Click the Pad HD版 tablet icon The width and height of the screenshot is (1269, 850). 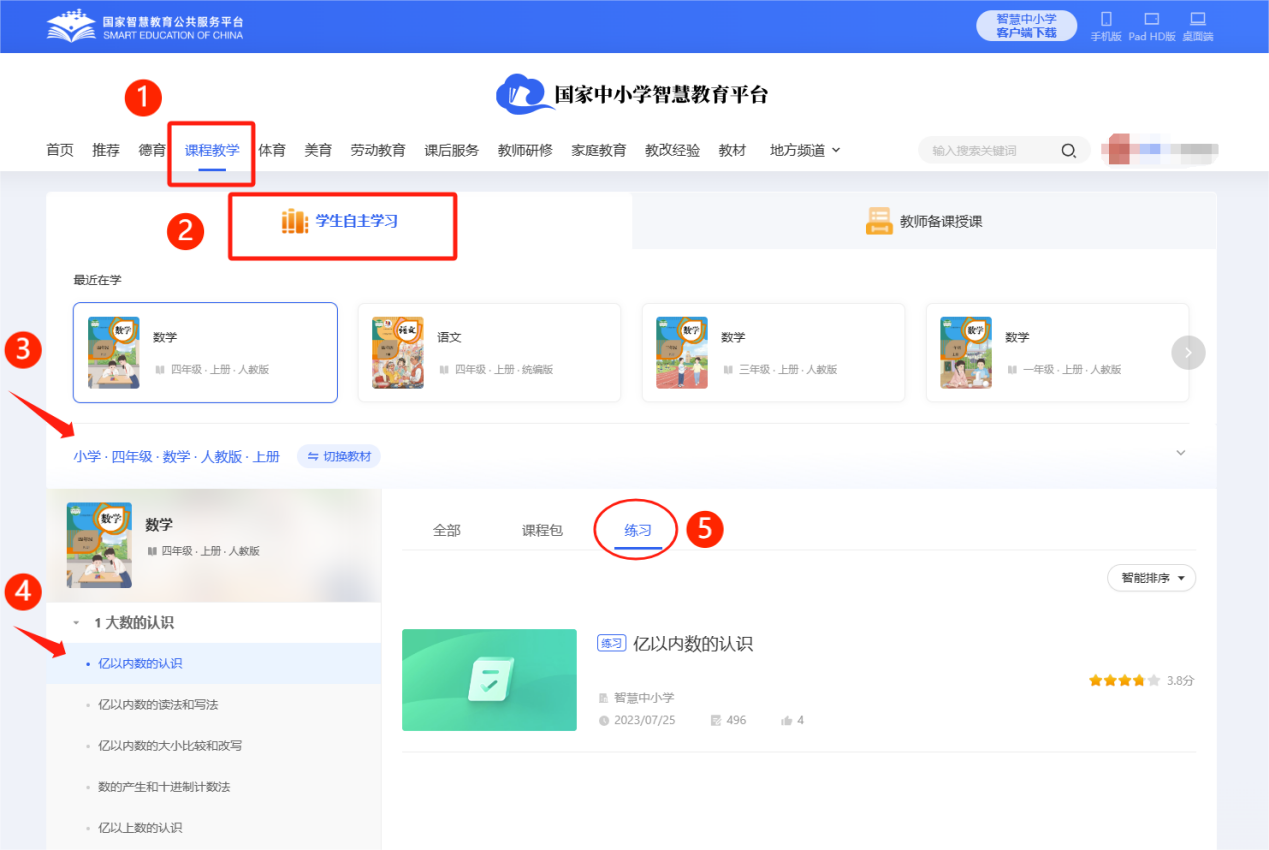[1151, 20]
